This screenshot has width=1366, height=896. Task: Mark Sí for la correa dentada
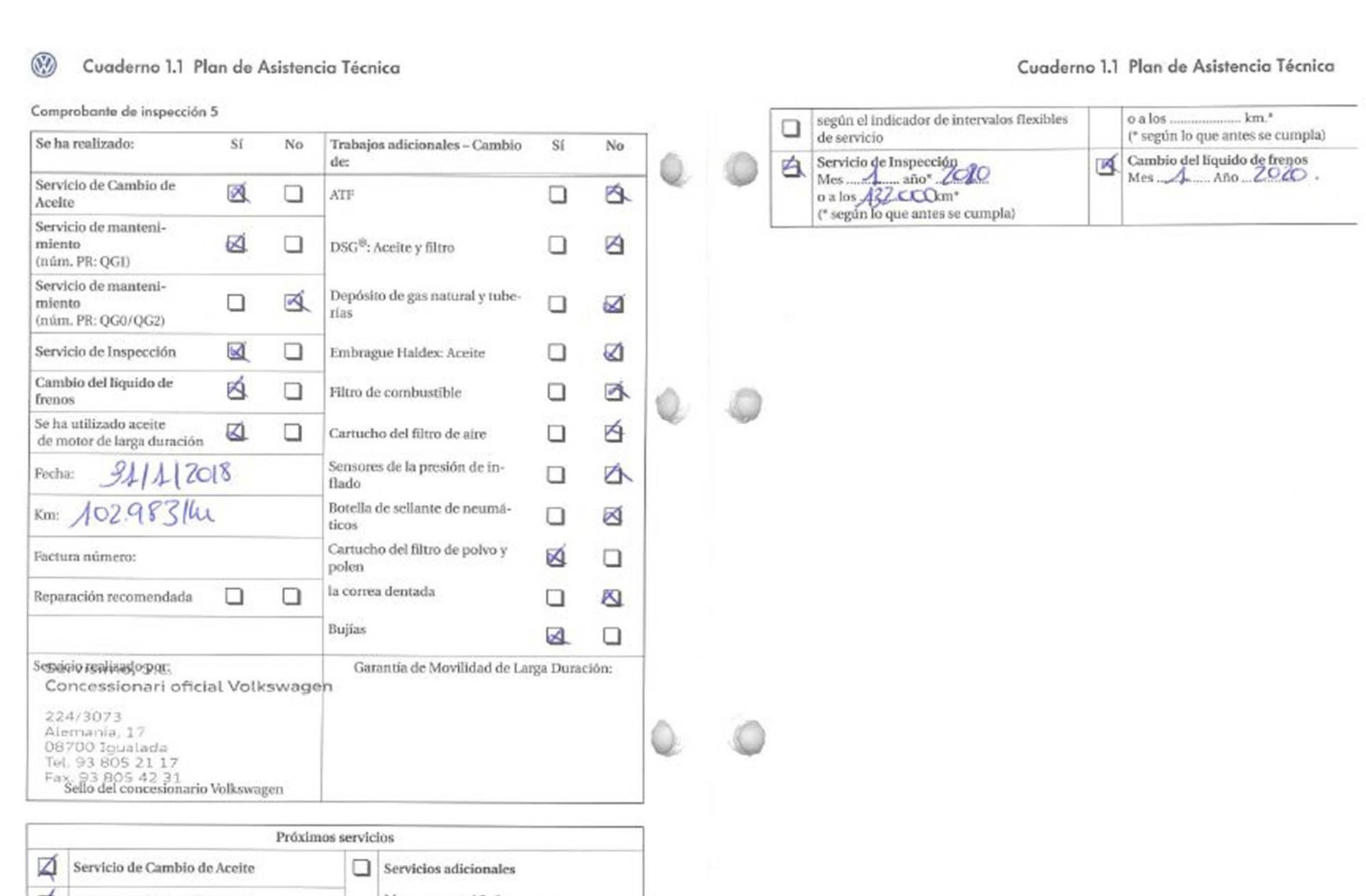(x=556, y=597)
